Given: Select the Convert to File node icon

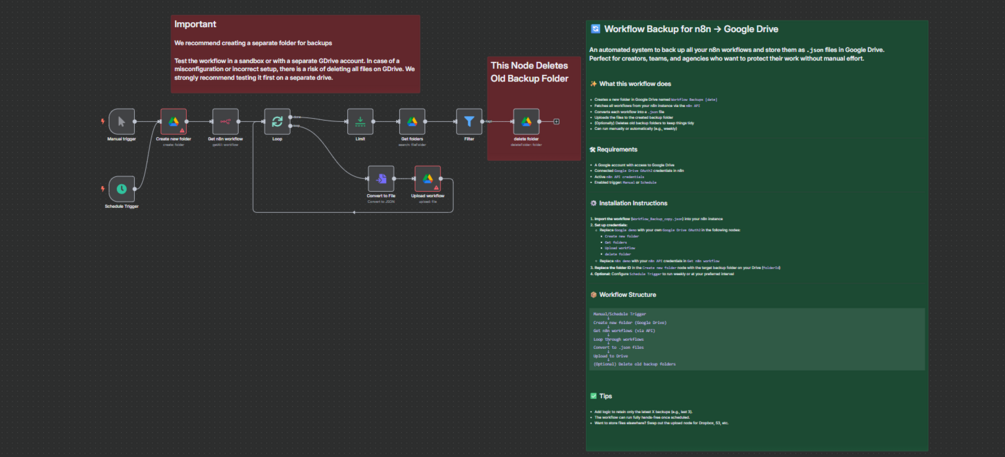Looking at the screenshot, I should tap(381, 179).
